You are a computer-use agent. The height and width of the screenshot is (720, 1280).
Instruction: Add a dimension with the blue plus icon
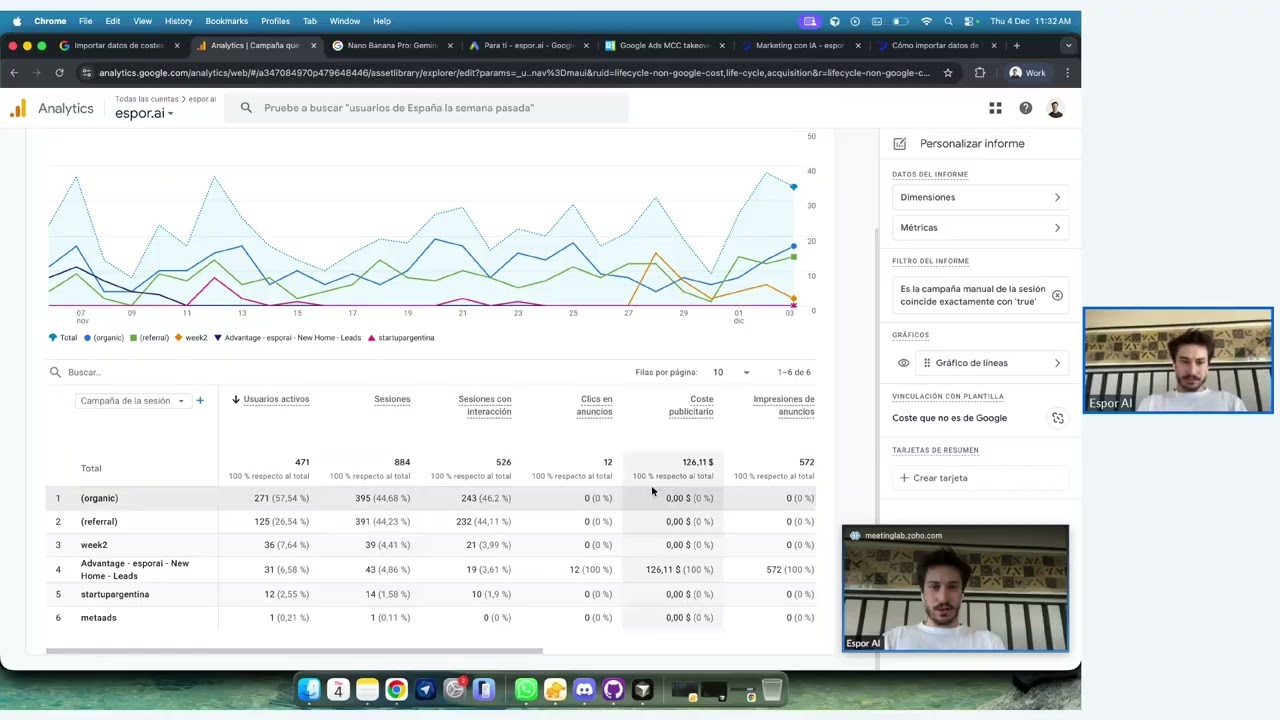[x=200, y=400]
